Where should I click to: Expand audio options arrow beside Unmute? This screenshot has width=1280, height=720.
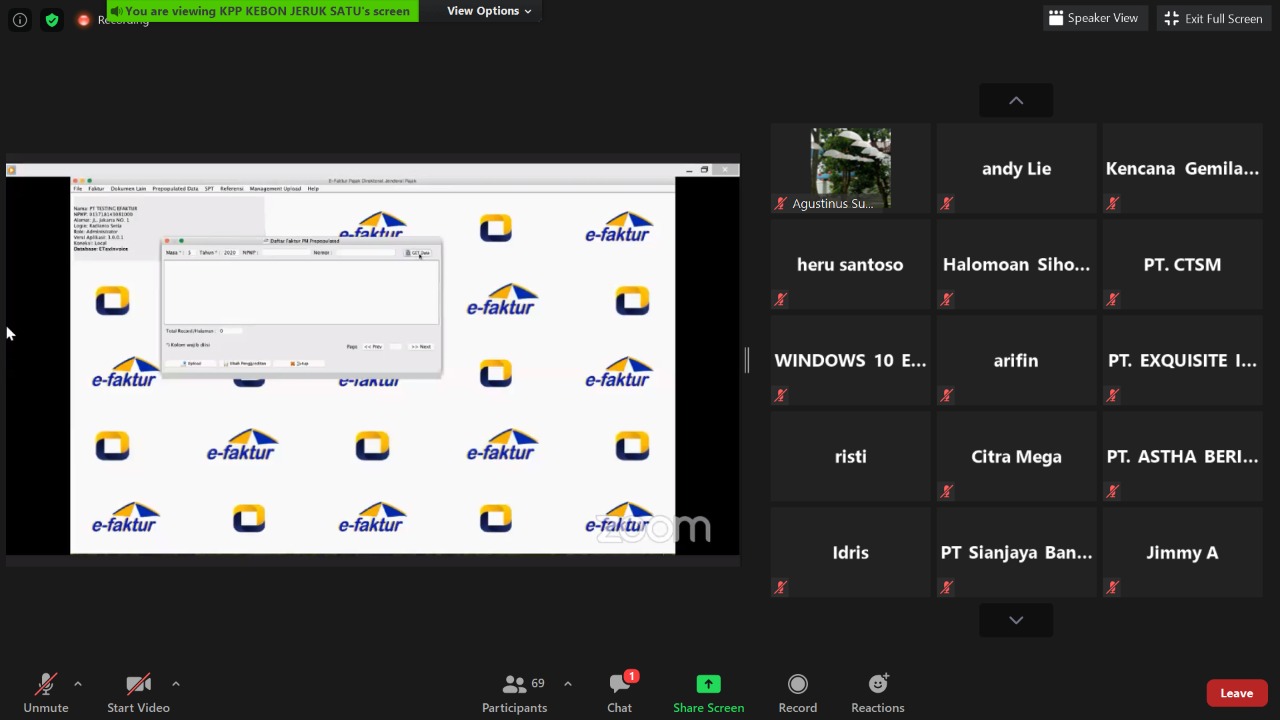[78, 684]
